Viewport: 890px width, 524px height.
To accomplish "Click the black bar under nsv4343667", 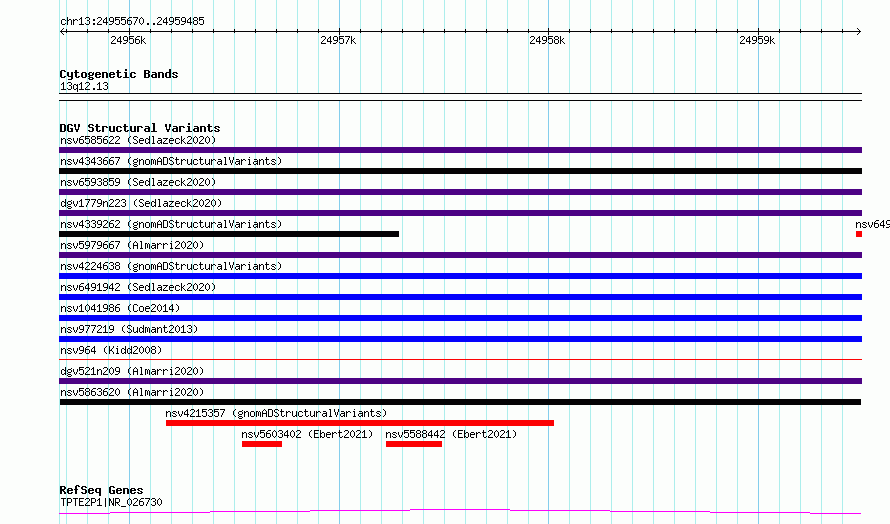I will tap(460, 171).
